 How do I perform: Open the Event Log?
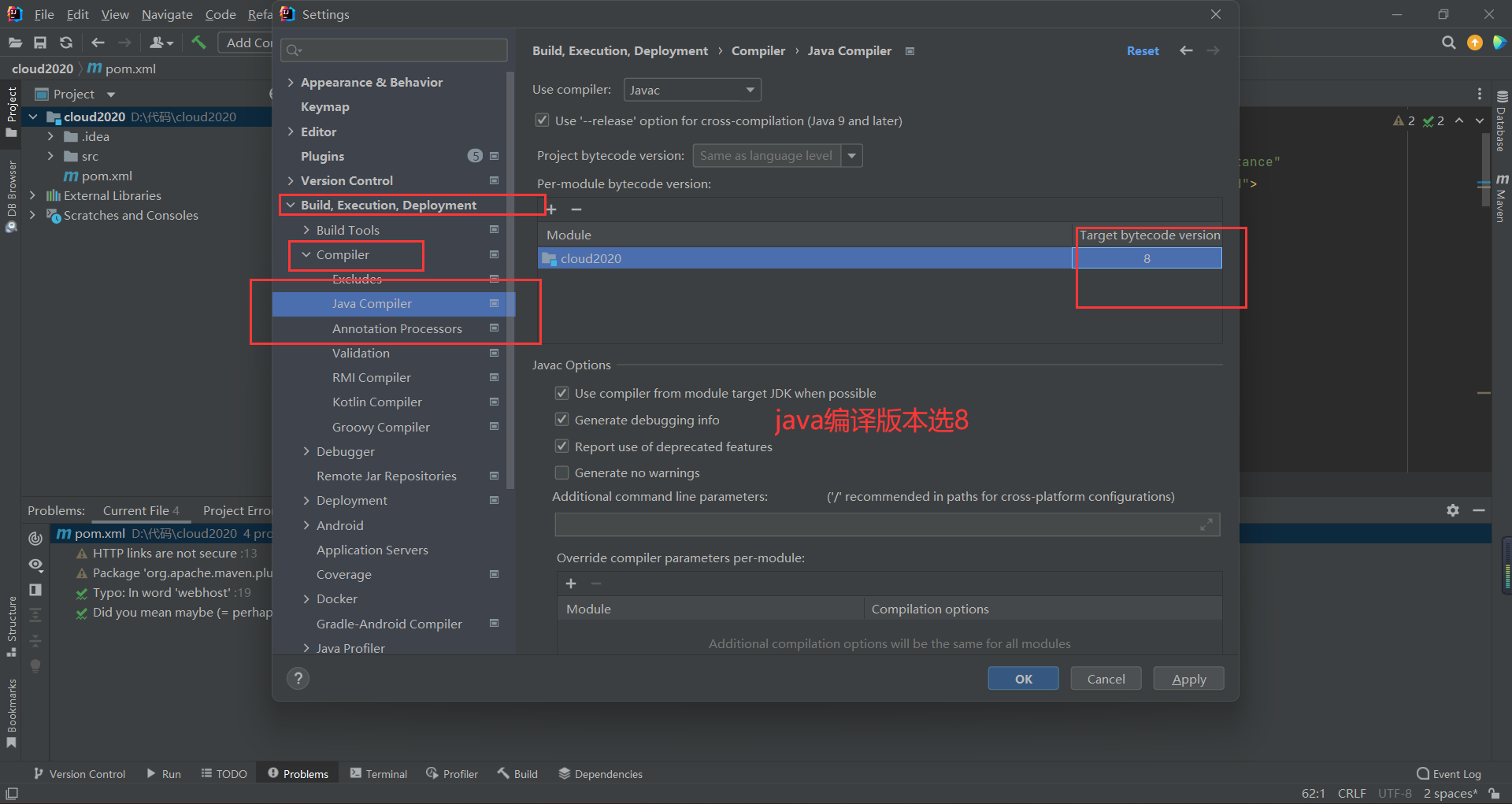coord(1449,774)
